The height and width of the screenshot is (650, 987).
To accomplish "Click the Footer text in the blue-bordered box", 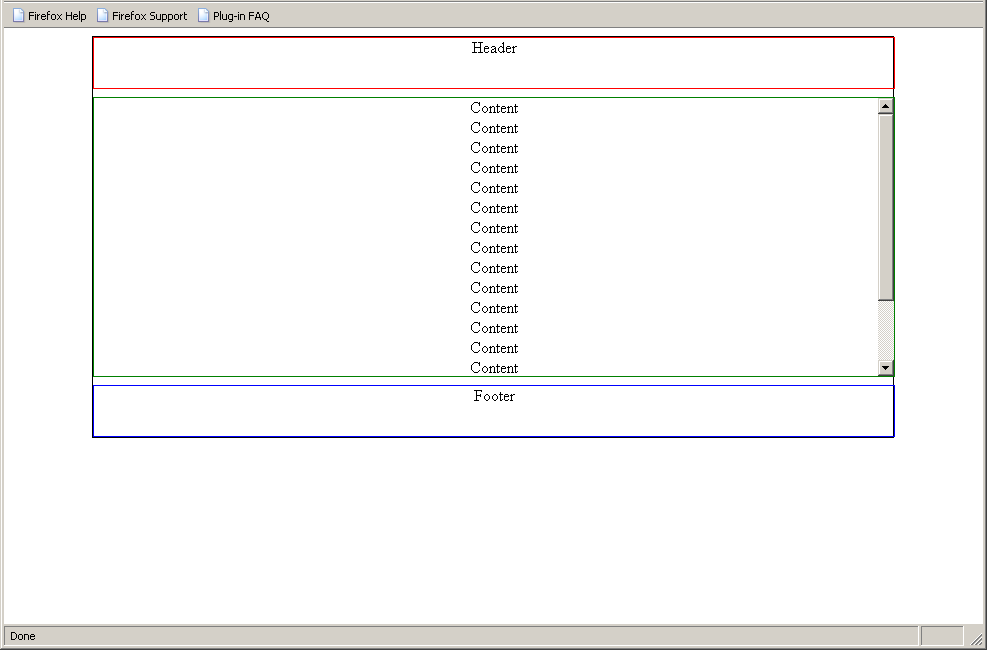I will tap(494, 396).
